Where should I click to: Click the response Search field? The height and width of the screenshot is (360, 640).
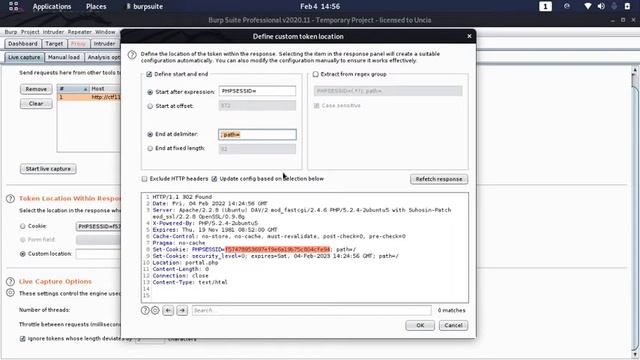pyautogui.click(x=311, y=311)
